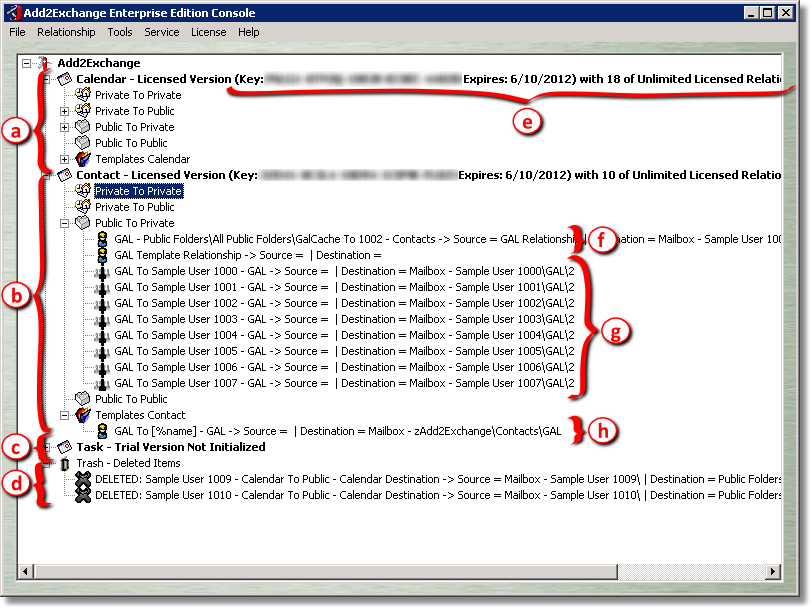Click Calendar Public To Private folder icon
812x609 pixels.
(x=83, y=127)
